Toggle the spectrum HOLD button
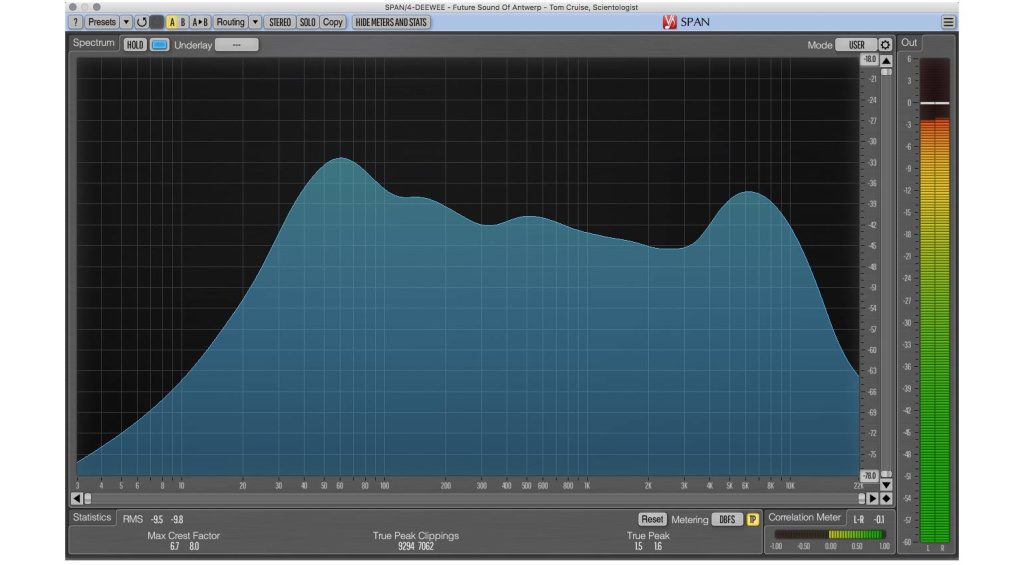 click(135, 45)
